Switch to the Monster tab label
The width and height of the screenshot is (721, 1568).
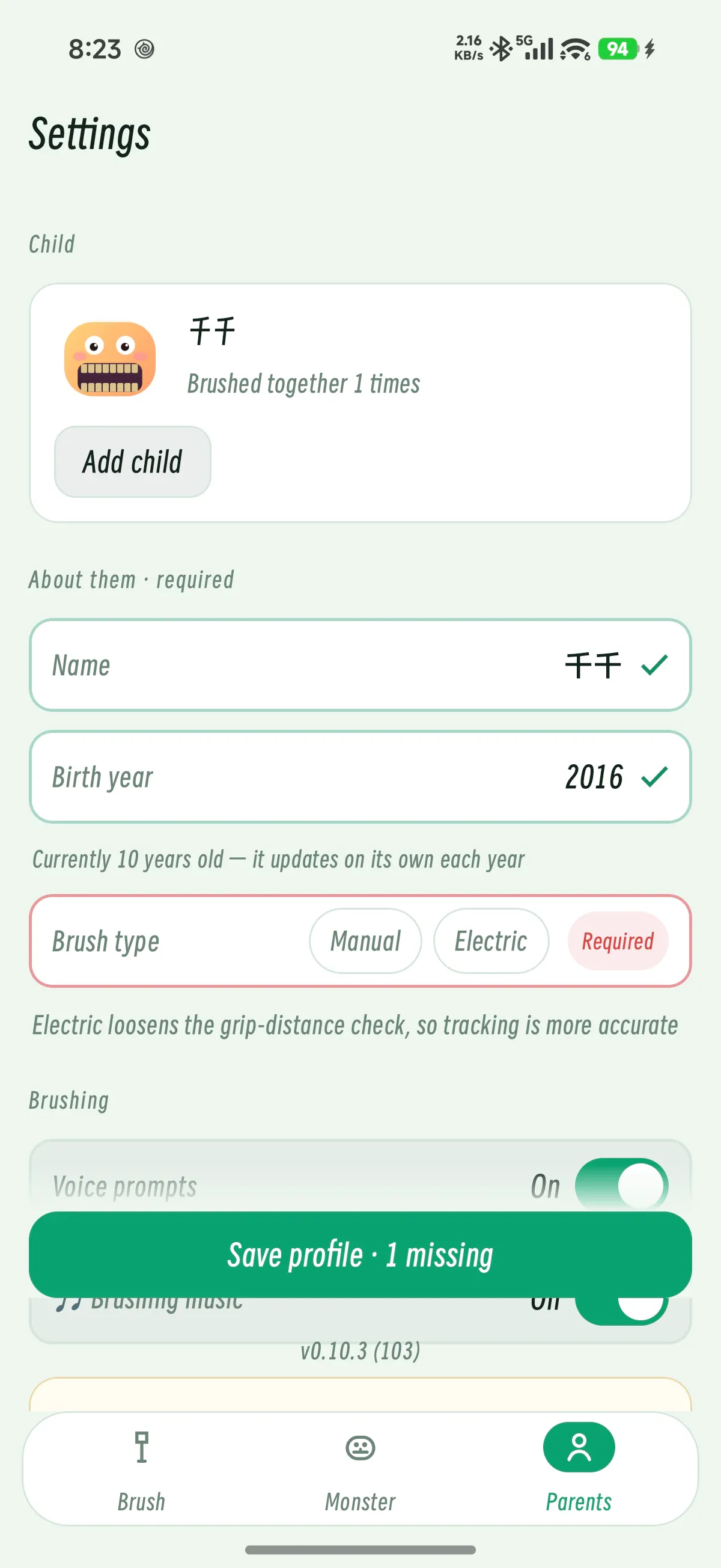(360, 1502)
